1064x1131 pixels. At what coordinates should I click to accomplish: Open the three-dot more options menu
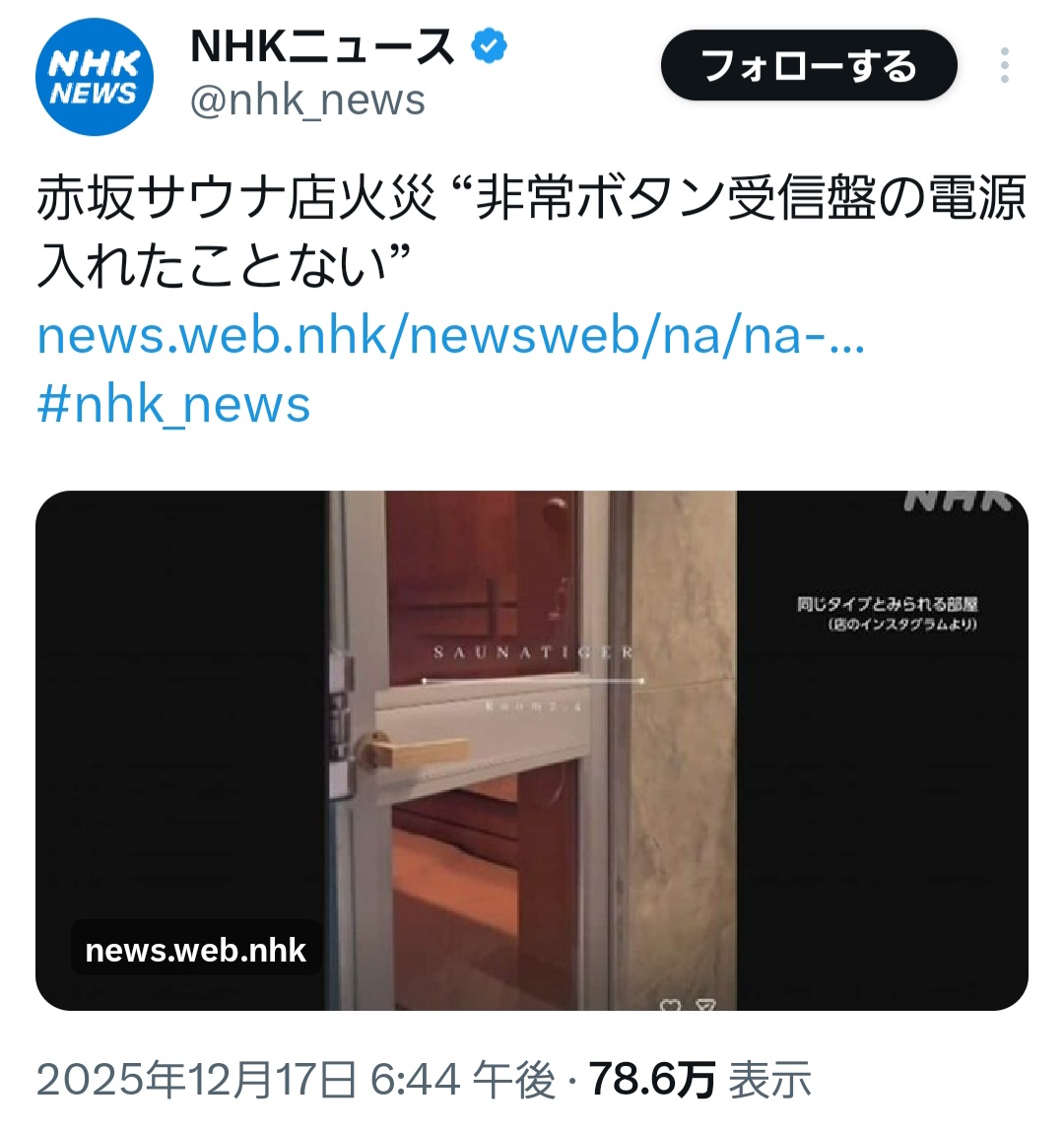tap(1005, 66)
